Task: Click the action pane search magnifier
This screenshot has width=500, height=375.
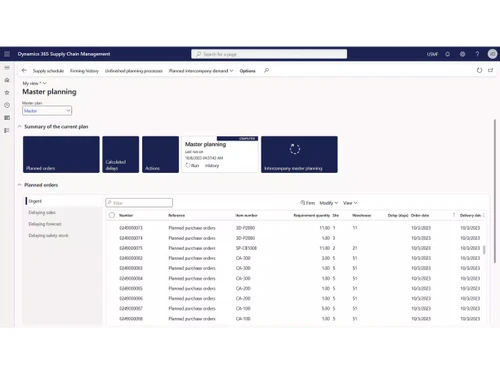Action: (x=266, y=70)
